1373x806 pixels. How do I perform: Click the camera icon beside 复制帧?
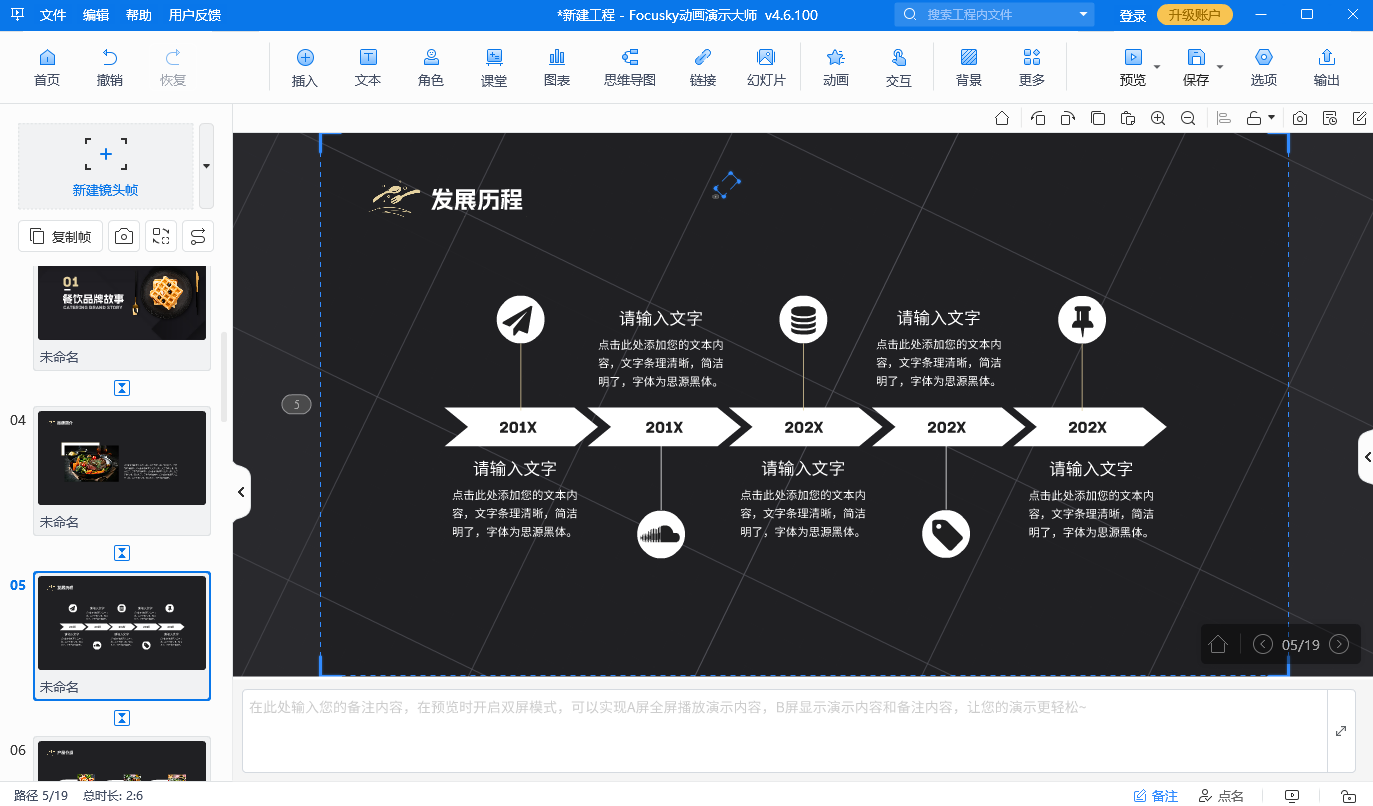(124, 236)
